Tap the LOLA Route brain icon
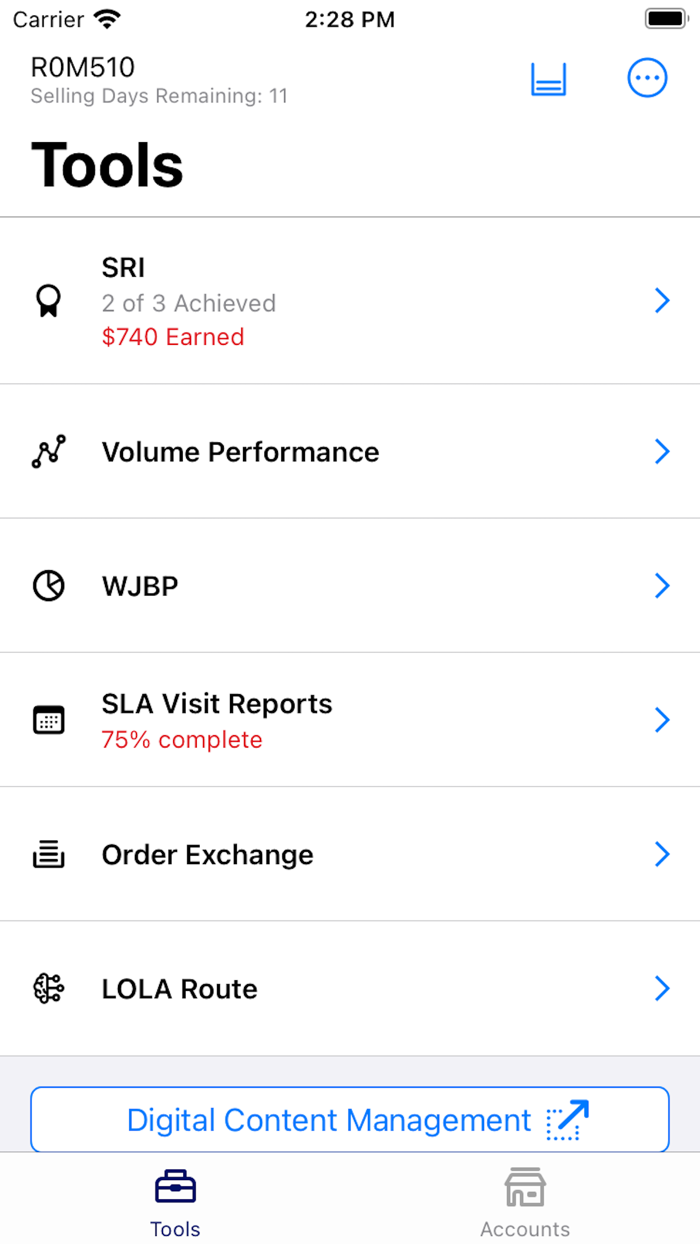The width and height of the screenshot is (700, 1244). click(x=48, y=989)
